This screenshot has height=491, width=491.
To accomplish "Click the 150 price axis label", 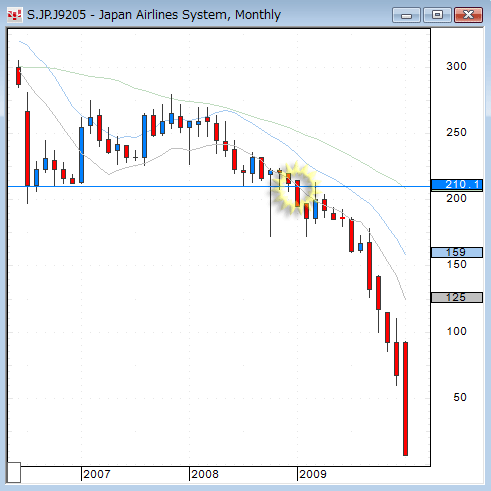I will click(x=456, y=264).
